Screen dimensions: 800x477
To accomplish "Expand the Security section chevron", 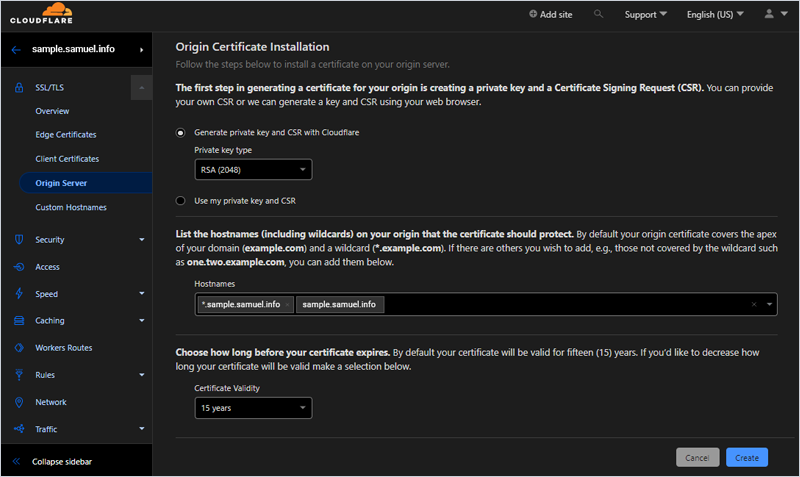I will [x=142, y=239].
